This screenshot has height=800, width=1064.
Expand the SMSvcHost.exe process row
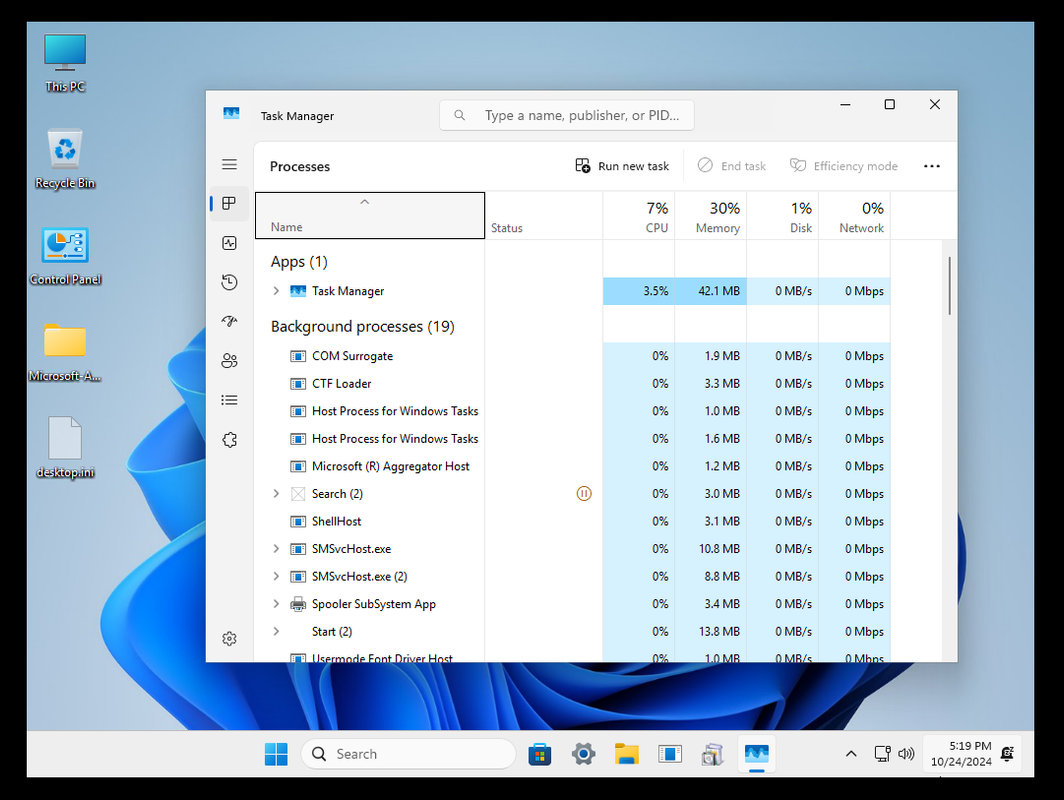pos(276,548)
